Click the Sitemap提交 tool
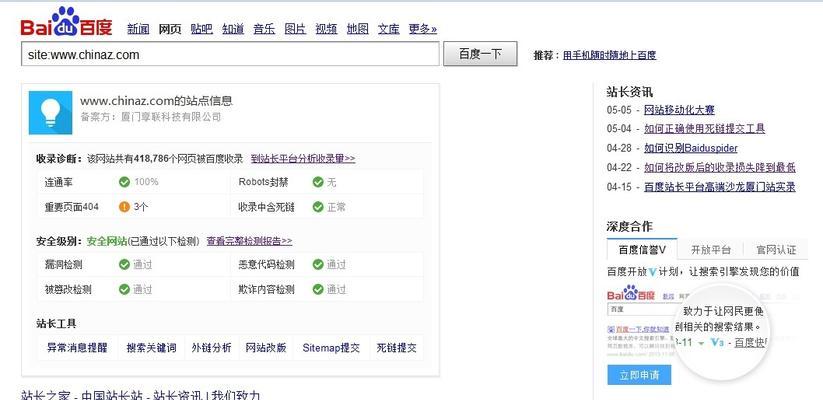The width and height of the screenshot is (823, 400). pyautogui.click(x=331, y=348)
